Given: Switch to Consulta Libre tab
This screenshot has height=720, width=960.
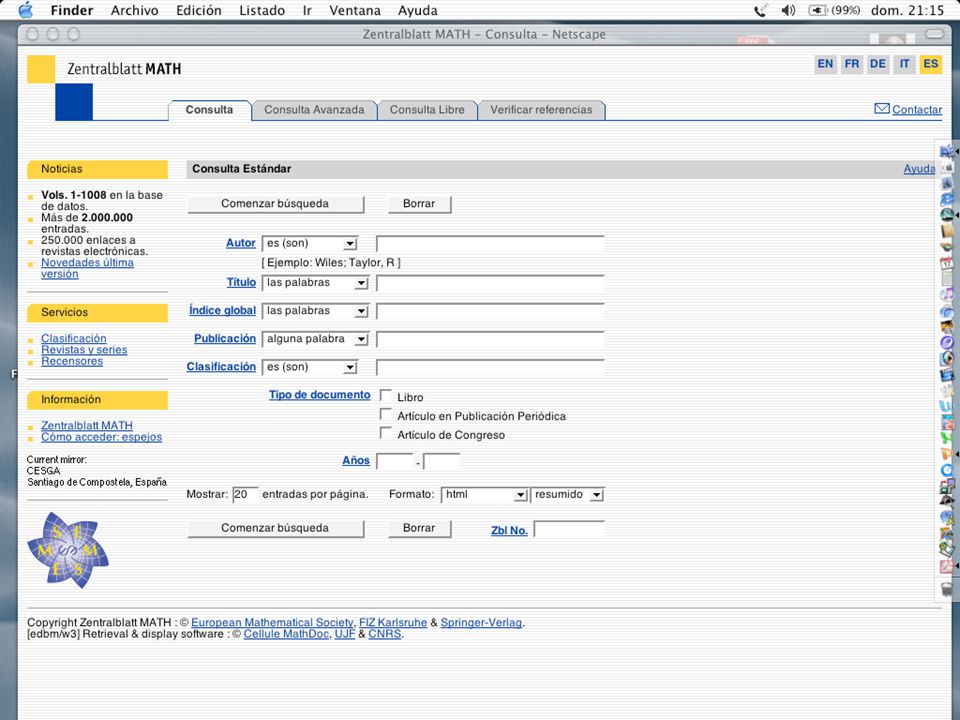Looking at the screenshot, I should point(427,110).
